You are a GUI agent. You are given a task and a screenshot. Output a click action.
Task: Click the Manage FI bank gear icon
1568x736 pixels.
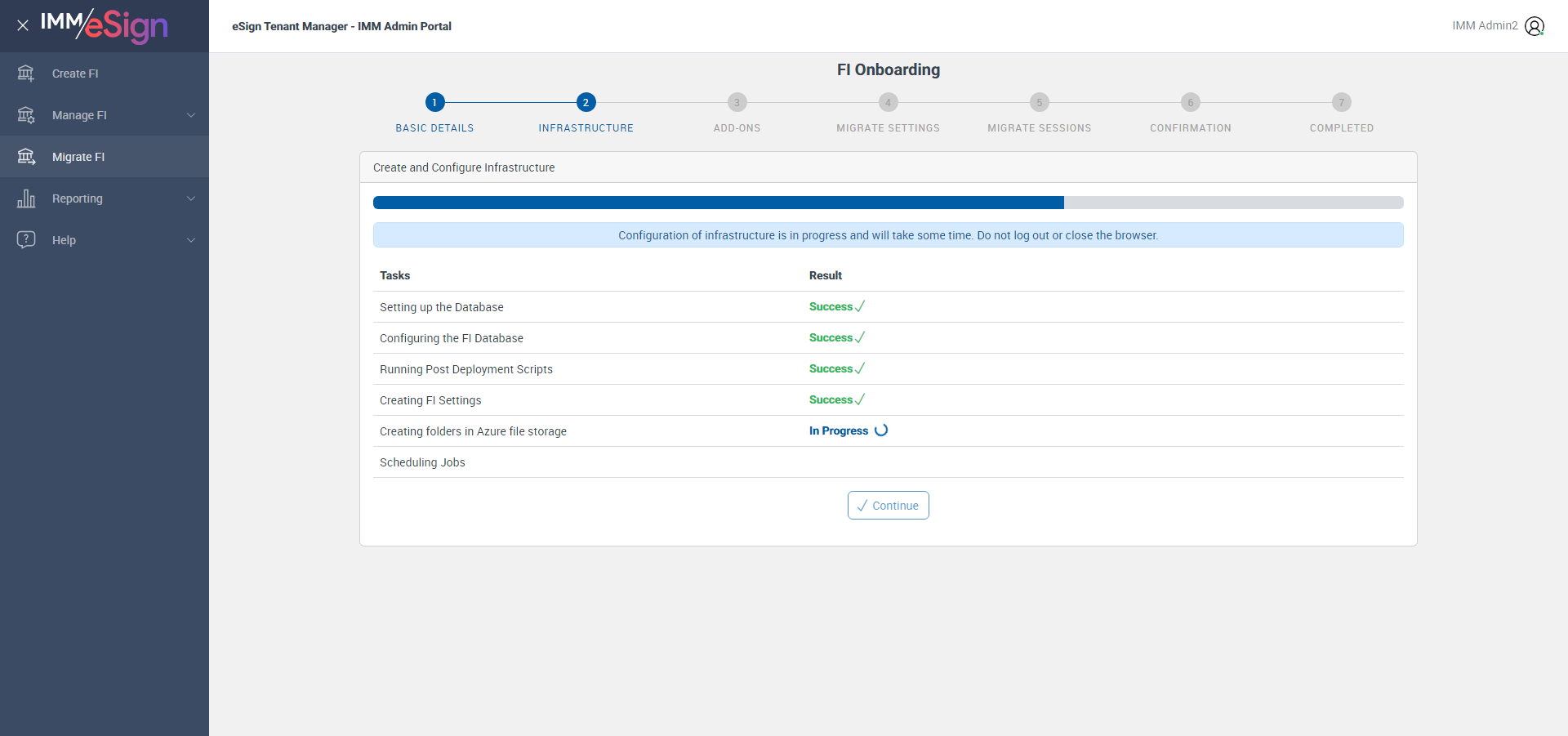pos(26,115)
